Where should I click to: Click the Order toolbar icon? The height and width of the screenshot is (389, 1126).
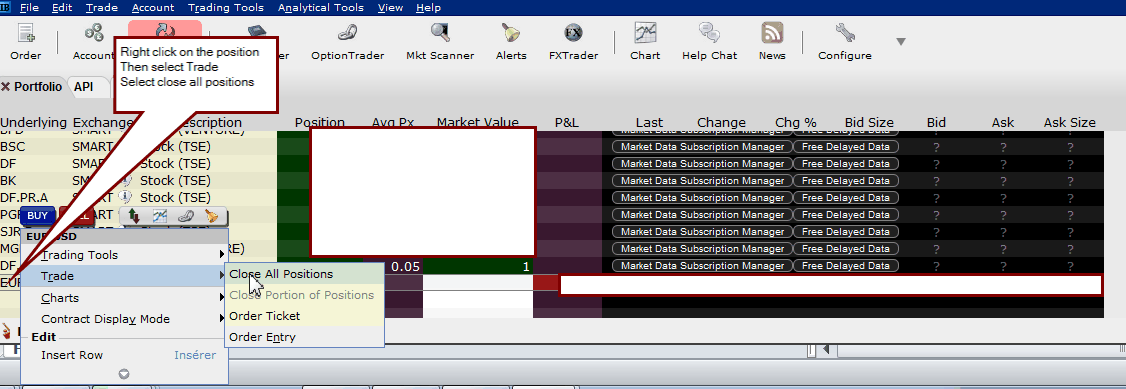click(x=26, y=42)
